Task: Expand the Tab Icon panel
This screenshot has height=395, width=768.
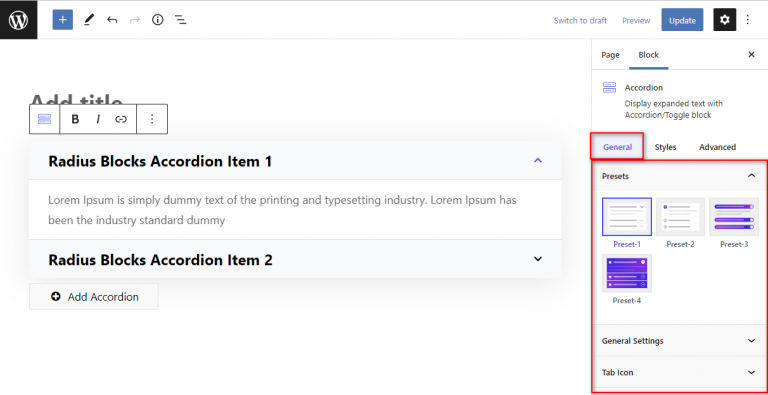Action: [x=679, y=372]
